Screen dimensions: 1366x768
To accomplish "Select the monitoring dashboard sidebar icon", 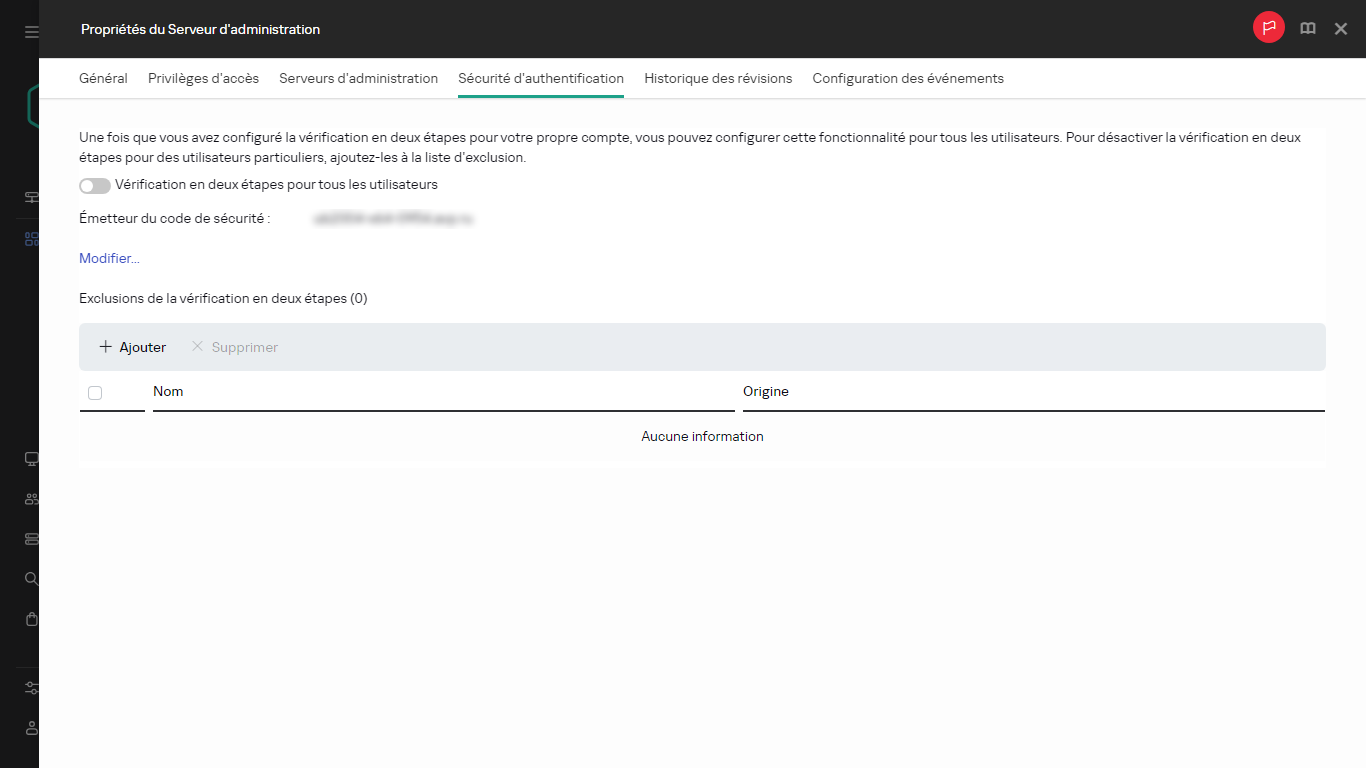I will pos(30,197).
